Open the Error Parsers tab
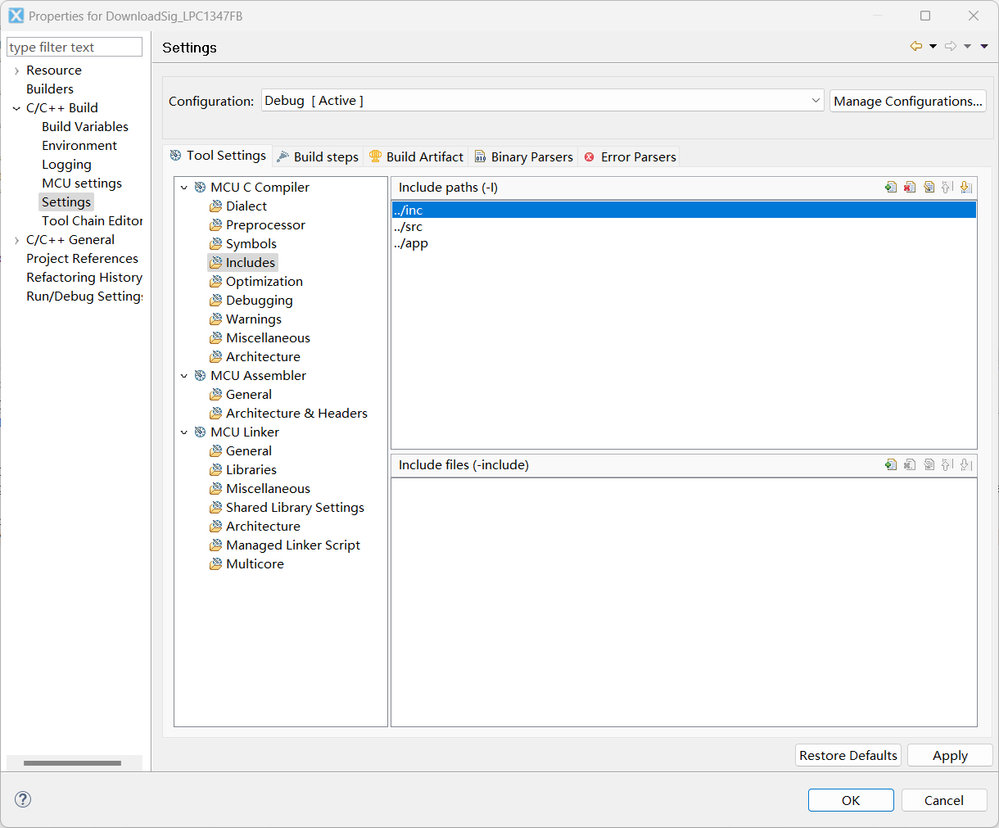The height and width of the screenshot is (828, 999). (x=629, y=157)
